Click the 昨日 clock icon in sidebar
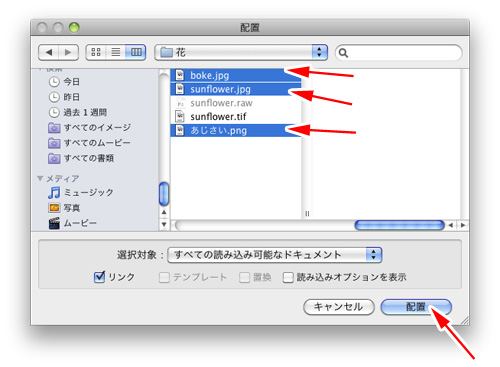Image resolution: width=500 pixels, height=367 pixels. click(x=54, y=97)
